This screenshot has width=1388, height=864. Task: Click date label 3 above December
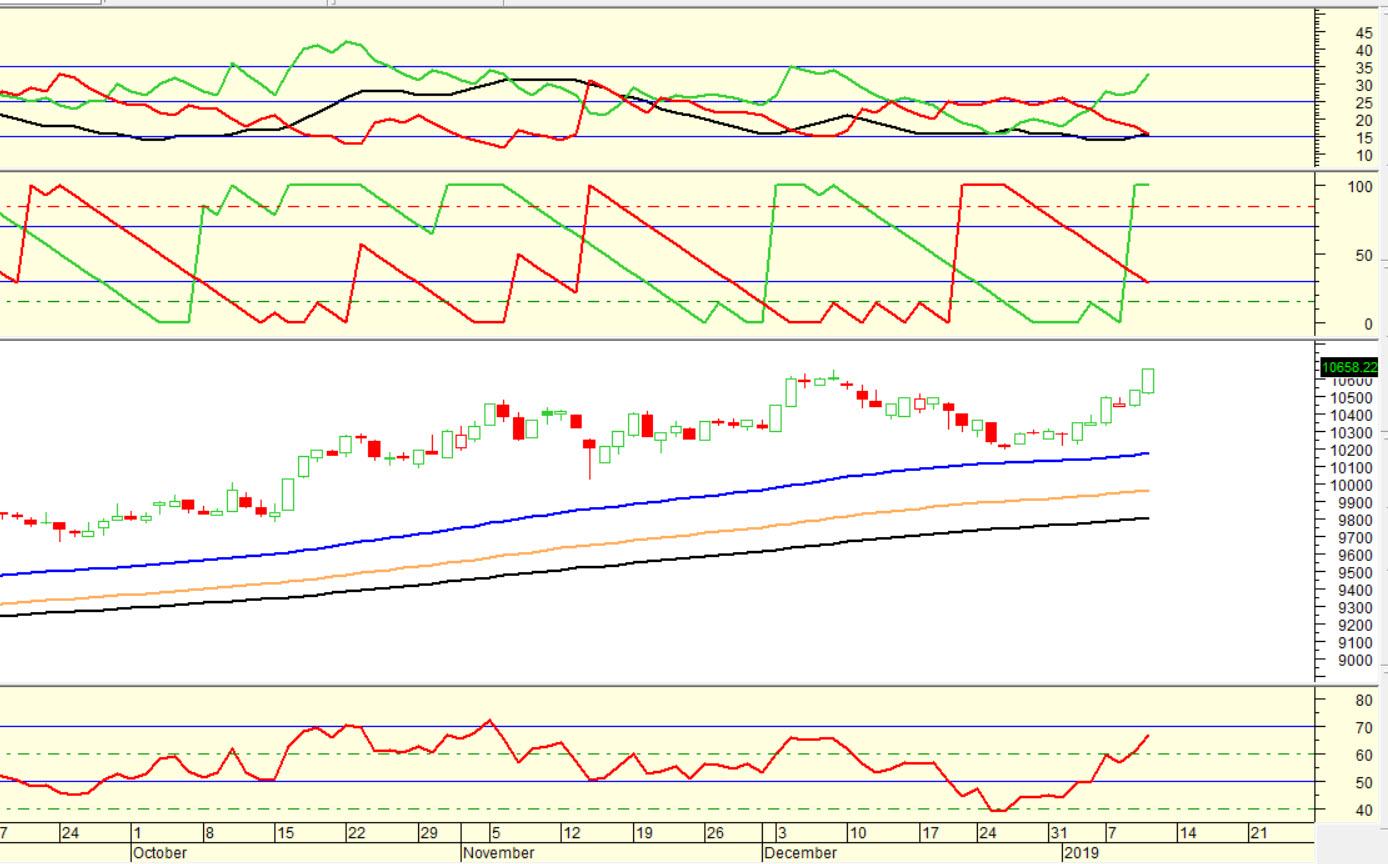click(783, 833)
